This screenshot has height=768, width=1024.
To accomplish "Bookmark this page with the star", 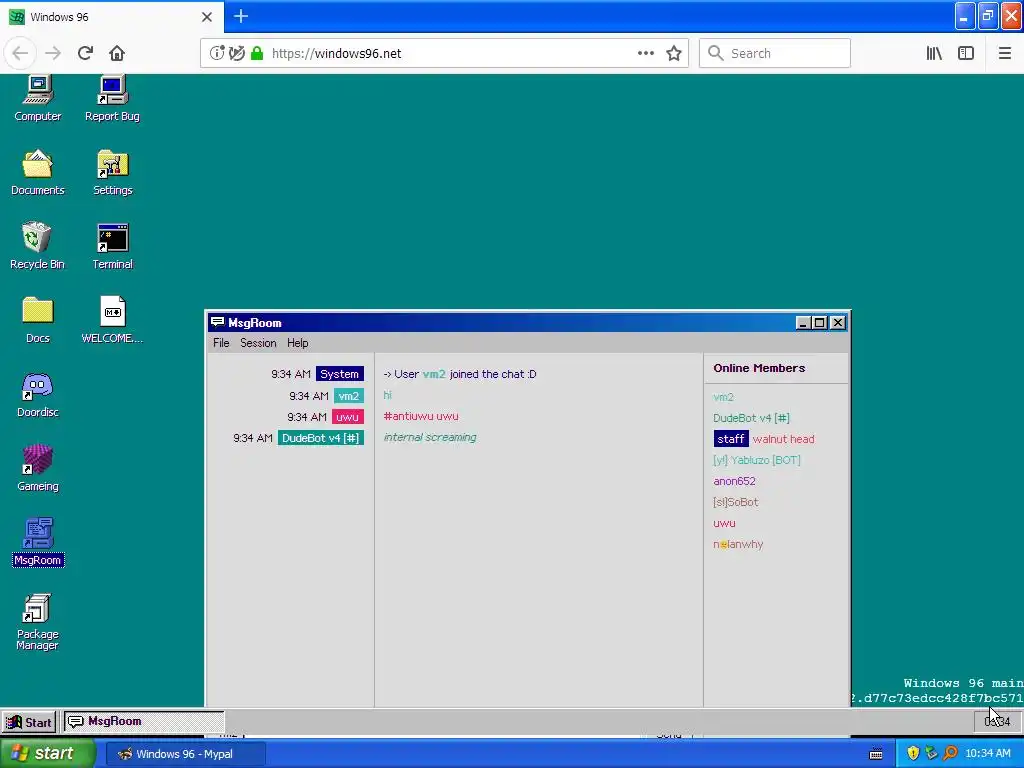I will (x=674, y=53).
